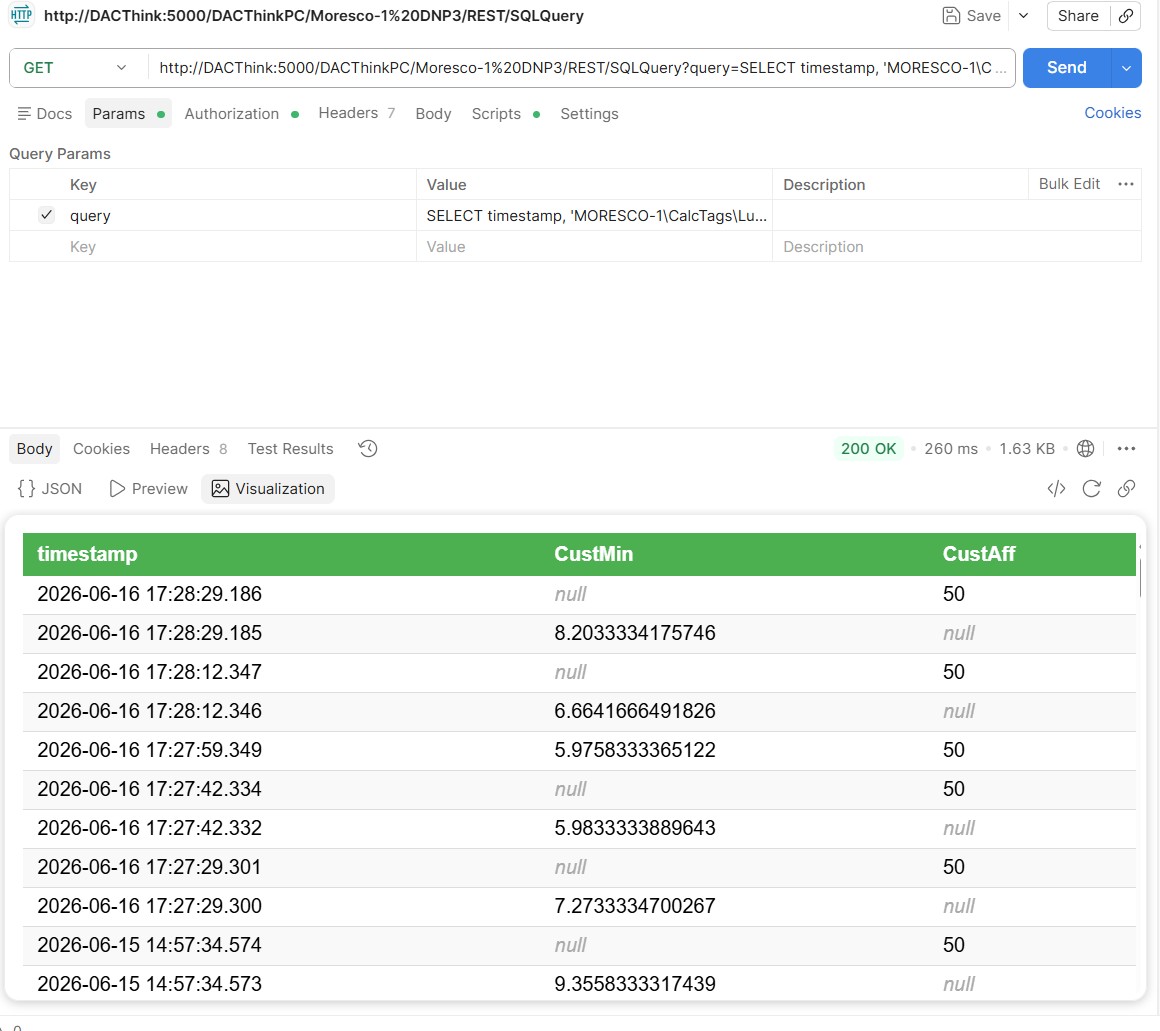The image size is (1160, 1031).
Task: Click the request URL input field
Action: tap(581, 68)
